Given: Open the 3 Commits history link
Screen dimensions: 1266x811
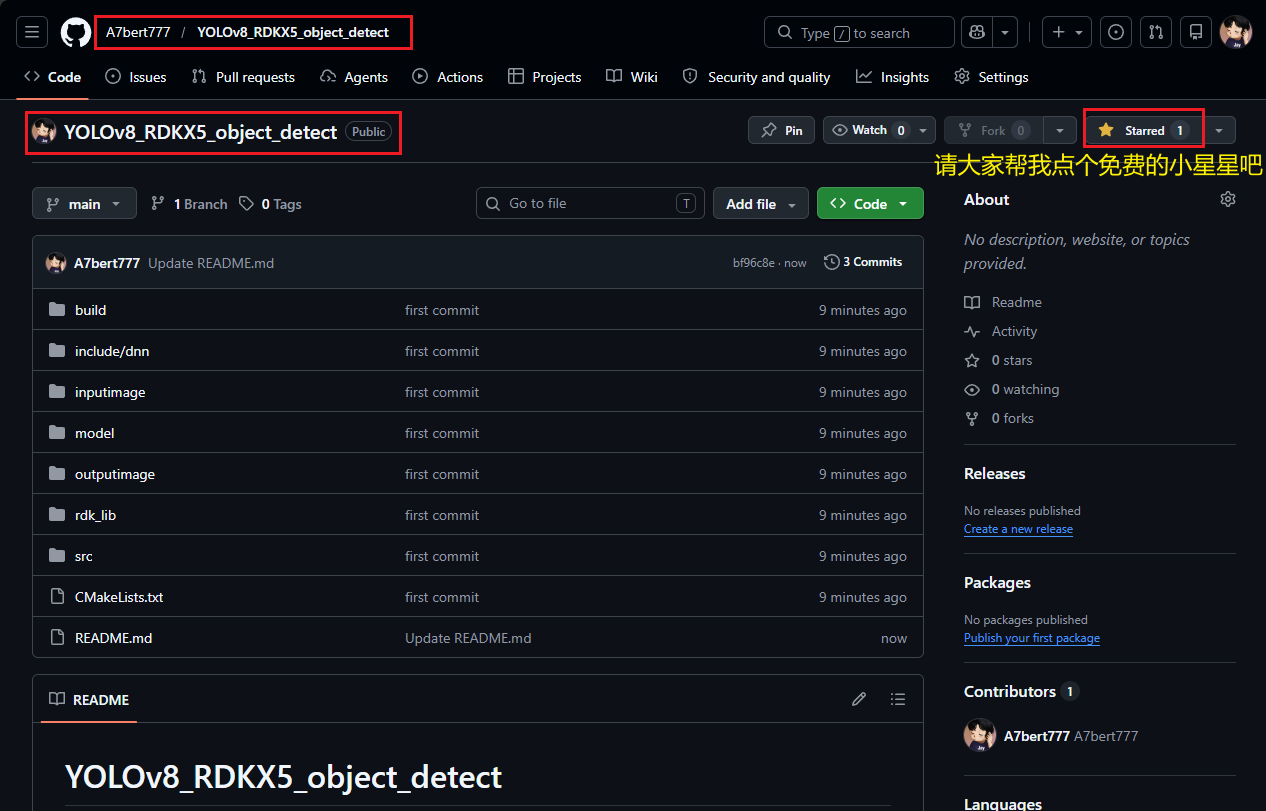Looking at the screenshot, I should coord(863,262).
